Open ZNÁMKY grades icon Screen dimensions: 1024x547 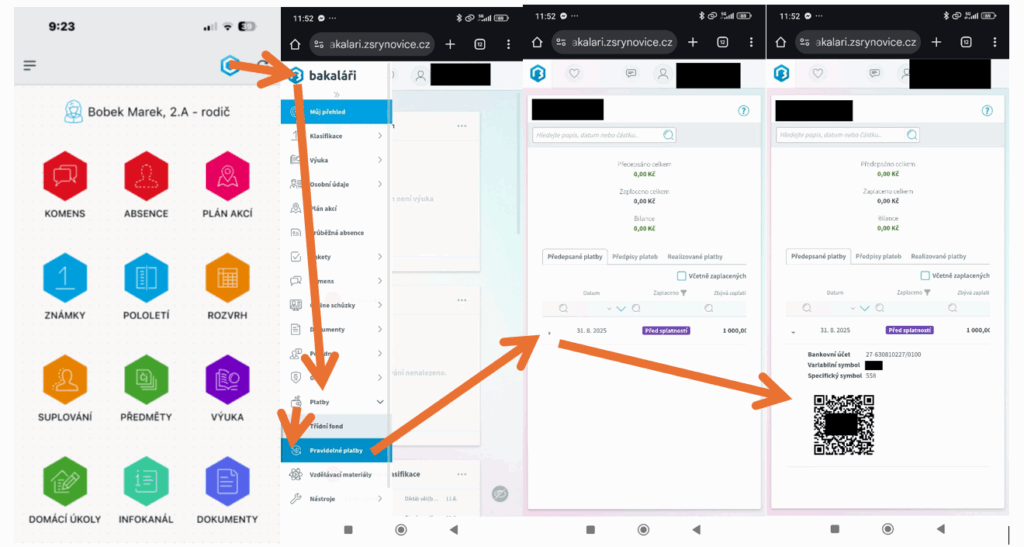(64, 278)
